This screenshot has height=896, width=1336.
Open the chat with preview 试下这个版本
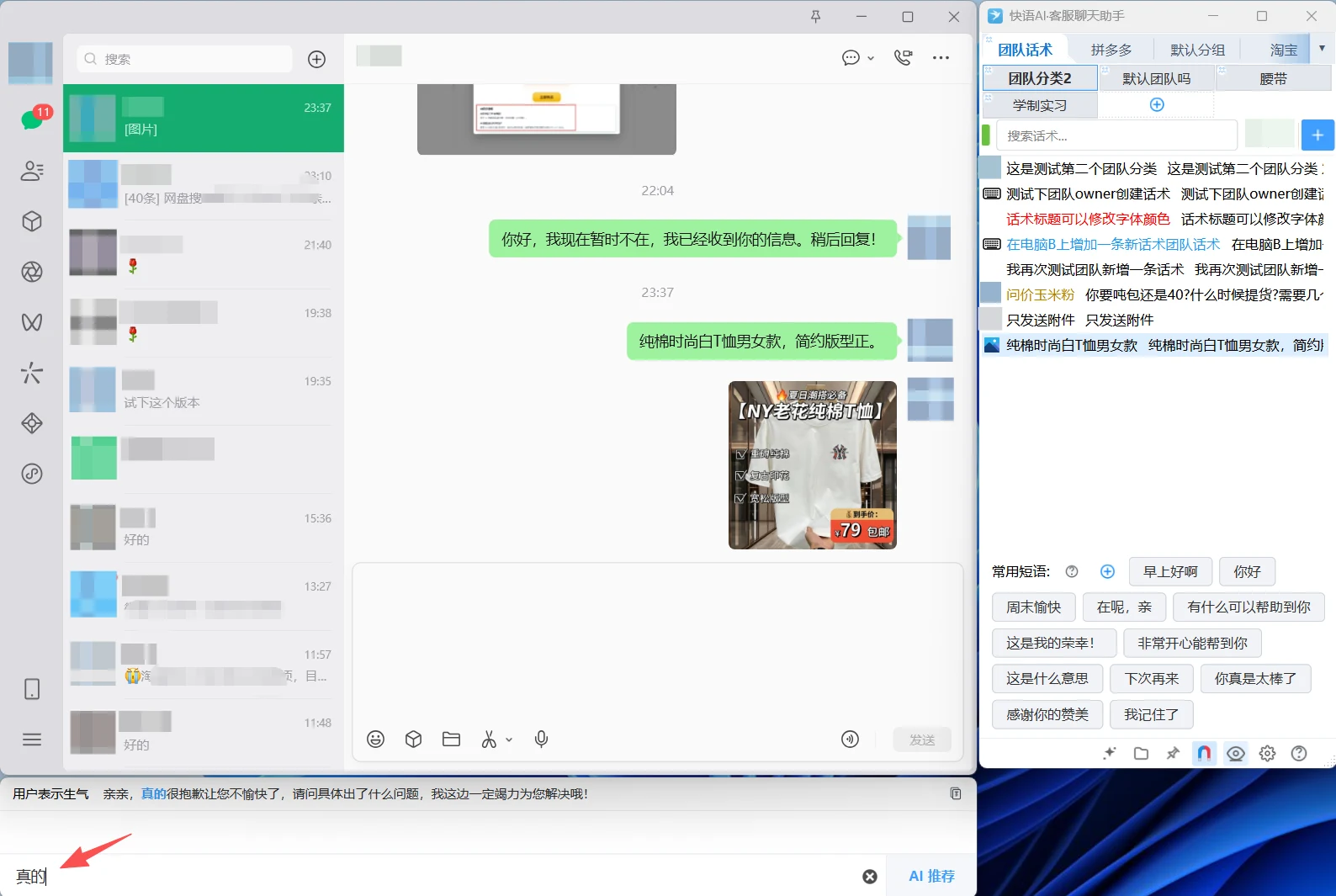click(204, 390)
